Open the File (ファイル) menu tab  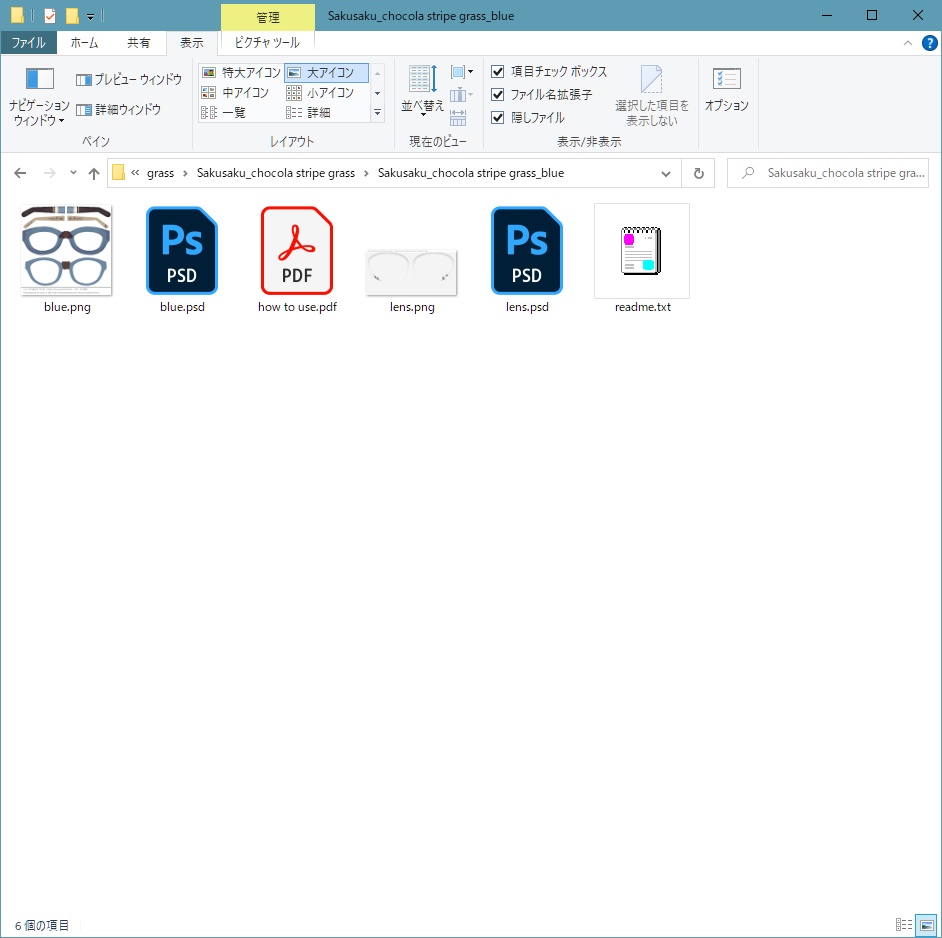28,43
